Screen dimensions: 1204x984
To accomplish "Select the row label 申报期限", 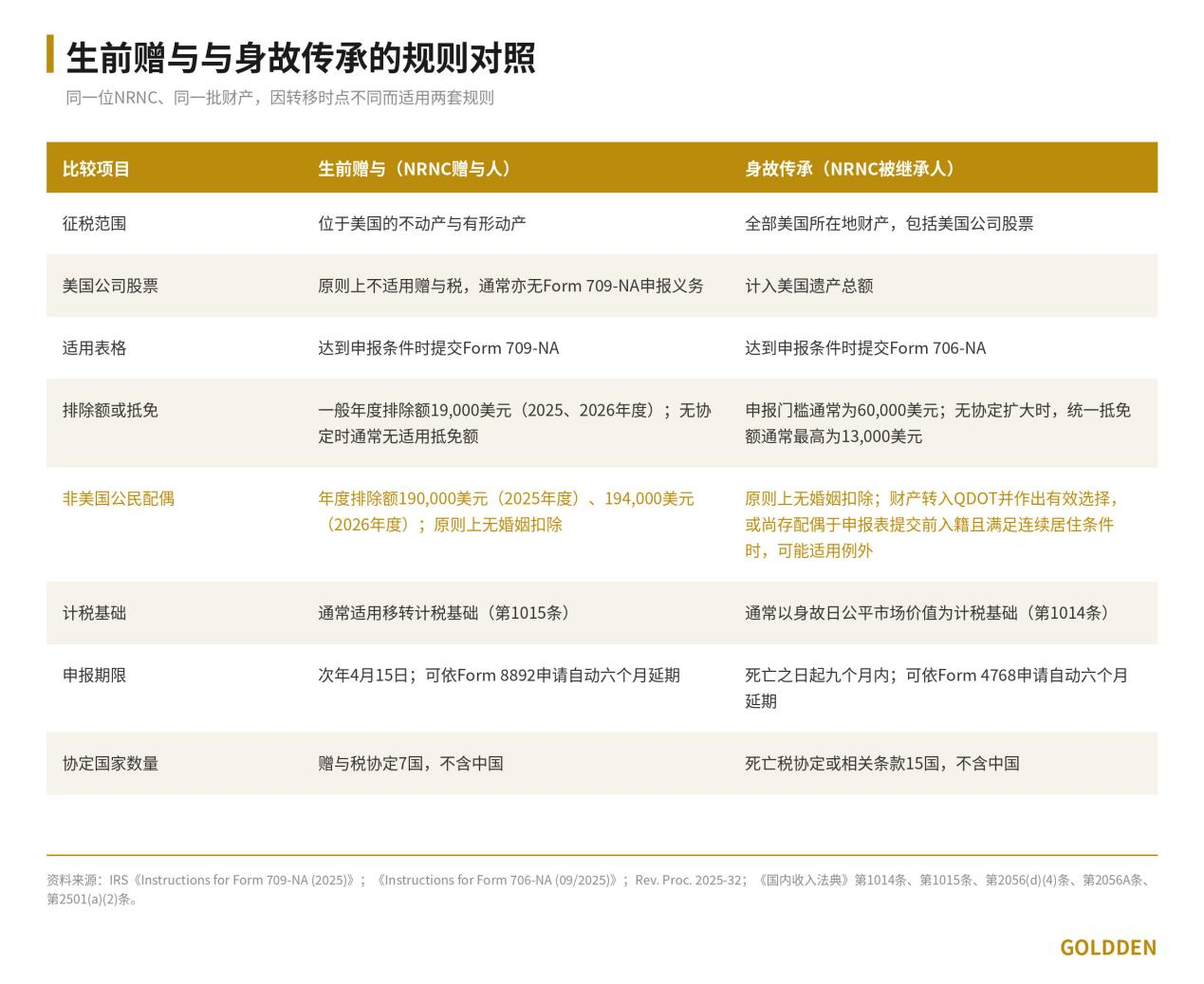I will coord(94,676).
